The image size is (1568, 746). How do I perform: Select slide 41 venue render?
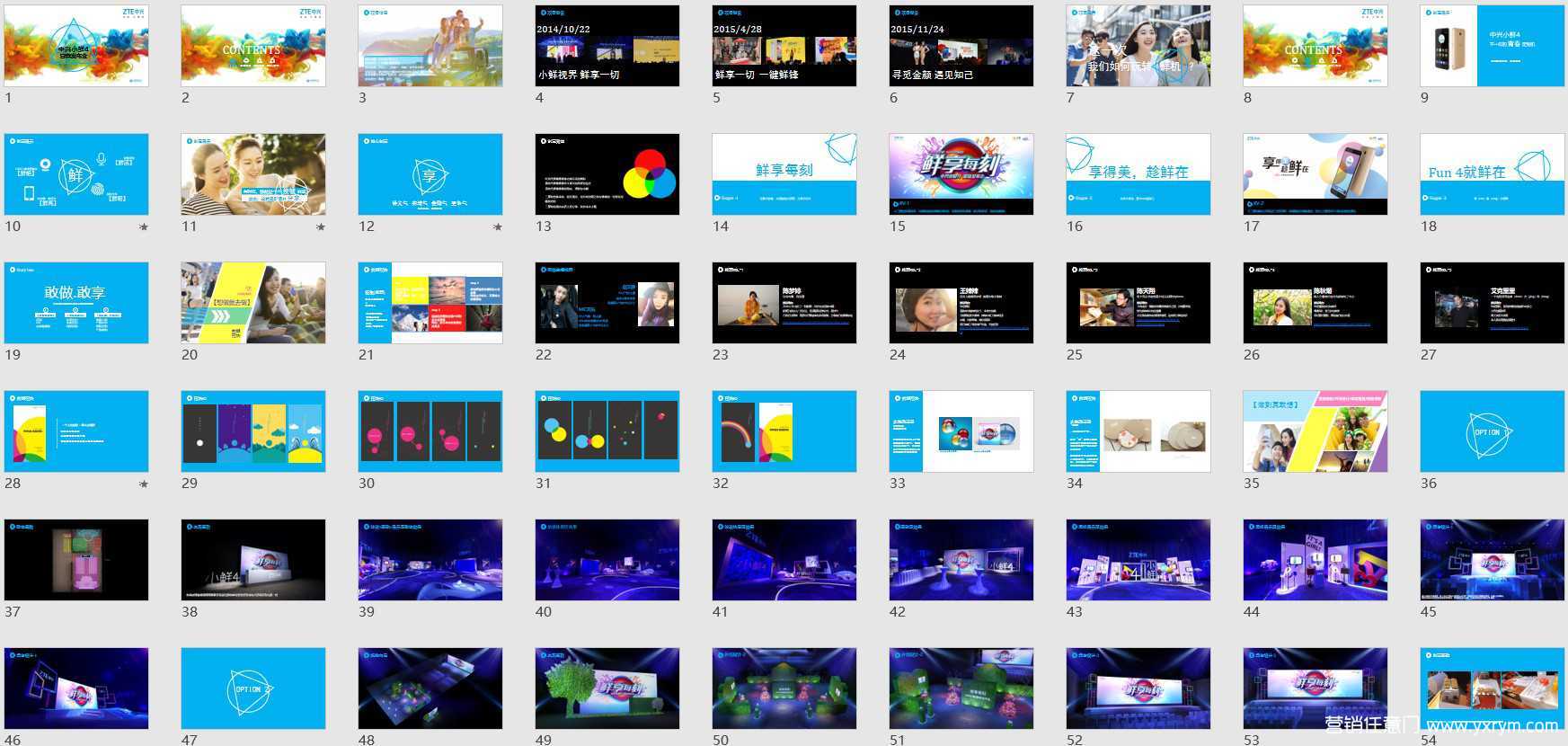pyautogui.click(x=784, y=560)
